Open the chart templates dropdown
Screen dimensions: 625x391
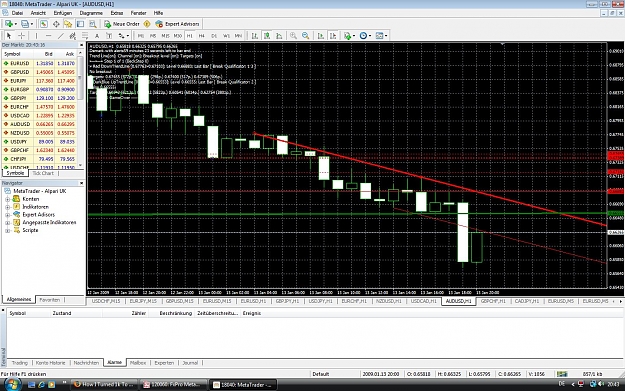pos(381,36)
